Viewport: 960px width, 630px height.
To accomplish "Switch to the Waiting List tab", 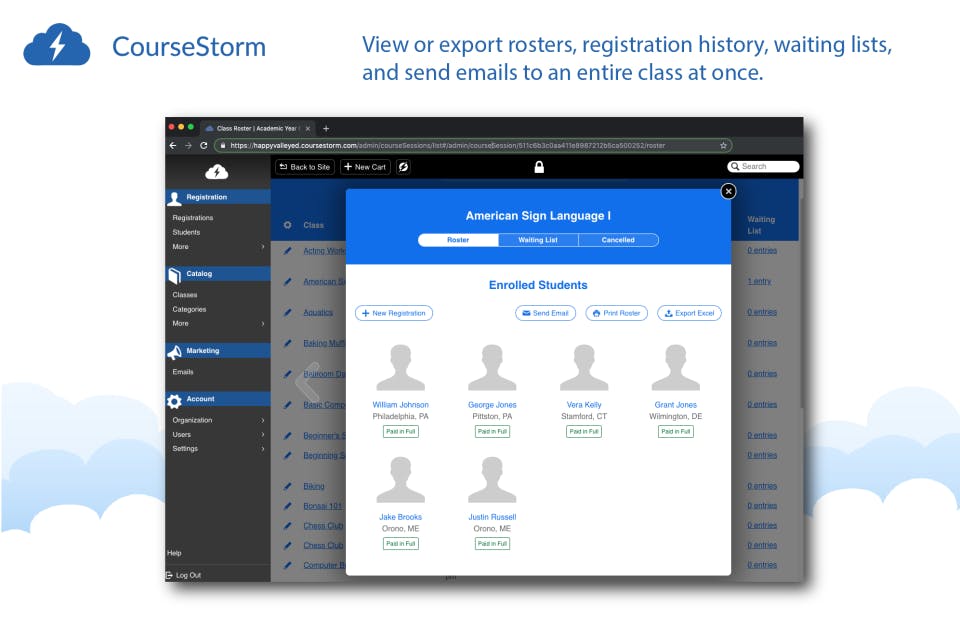I will coord(538,240).
